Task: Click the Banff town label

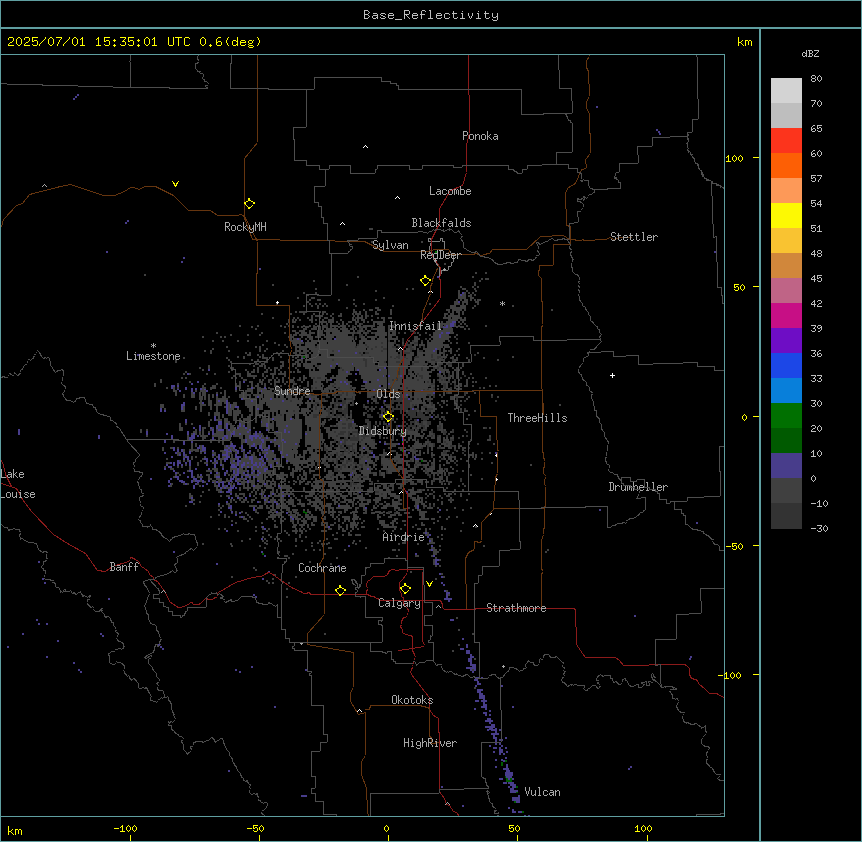Action: pos(124,567)
